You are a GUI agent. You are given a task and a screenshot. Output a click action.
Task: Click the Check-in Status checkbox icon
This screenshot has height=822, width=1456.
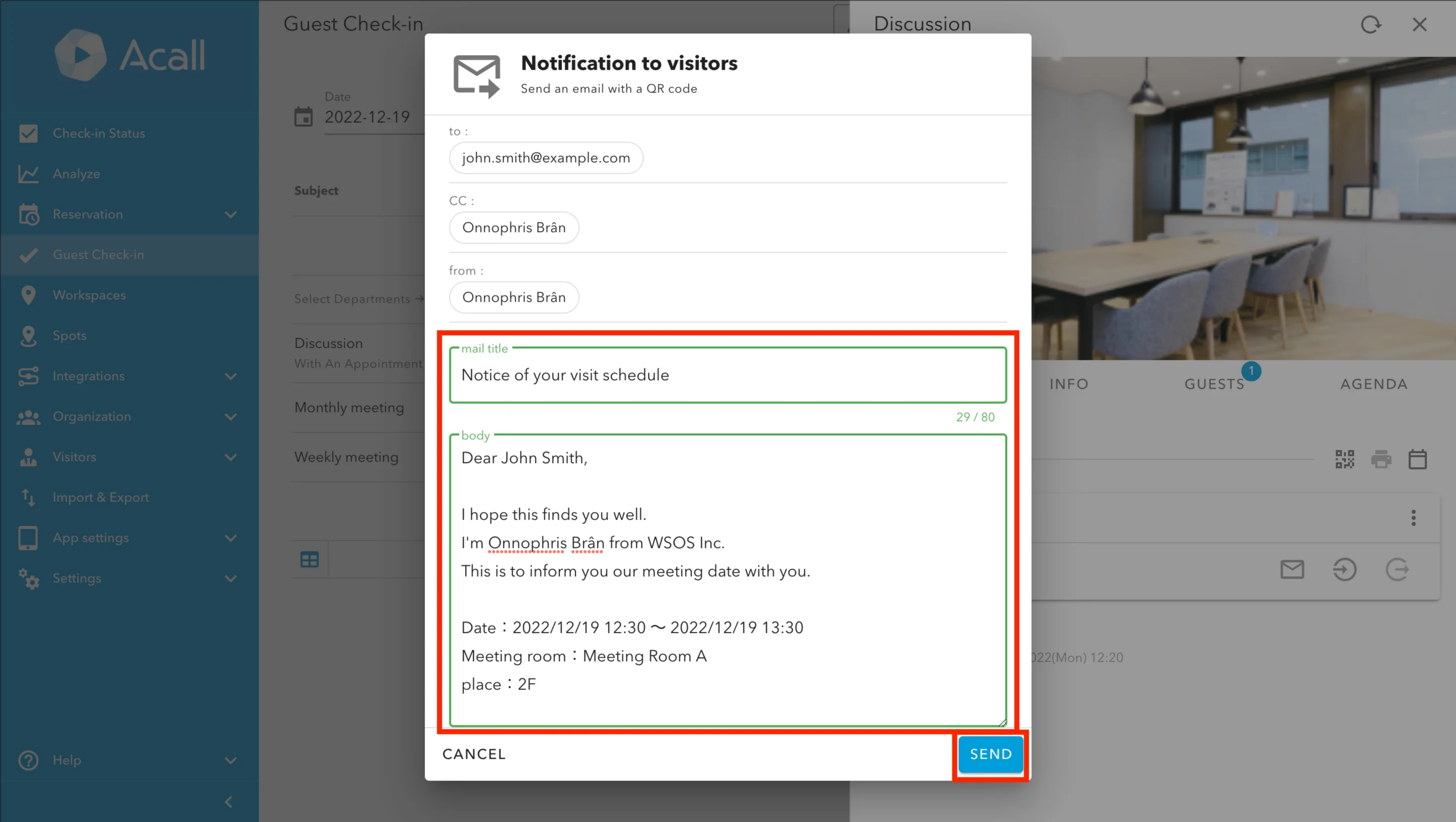click(28, 133)
